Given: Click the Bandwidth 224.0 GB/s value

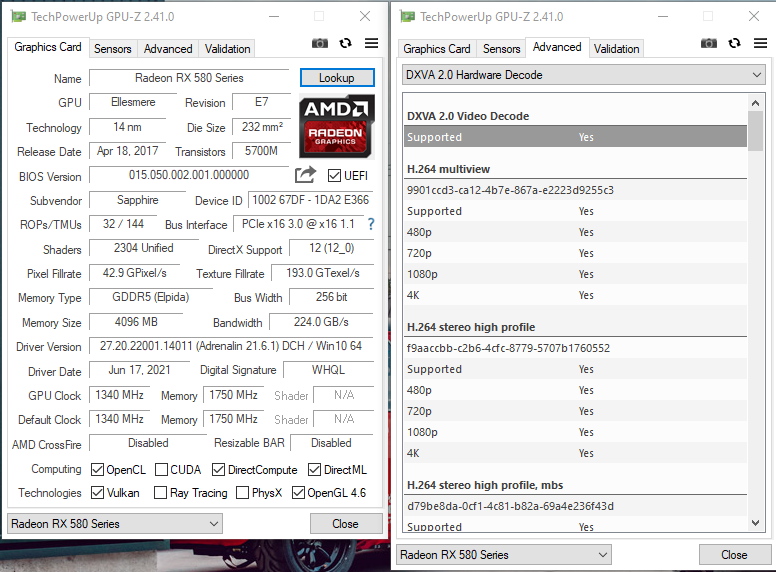Looking at the screenshot, I should click(x=321, y=322).
